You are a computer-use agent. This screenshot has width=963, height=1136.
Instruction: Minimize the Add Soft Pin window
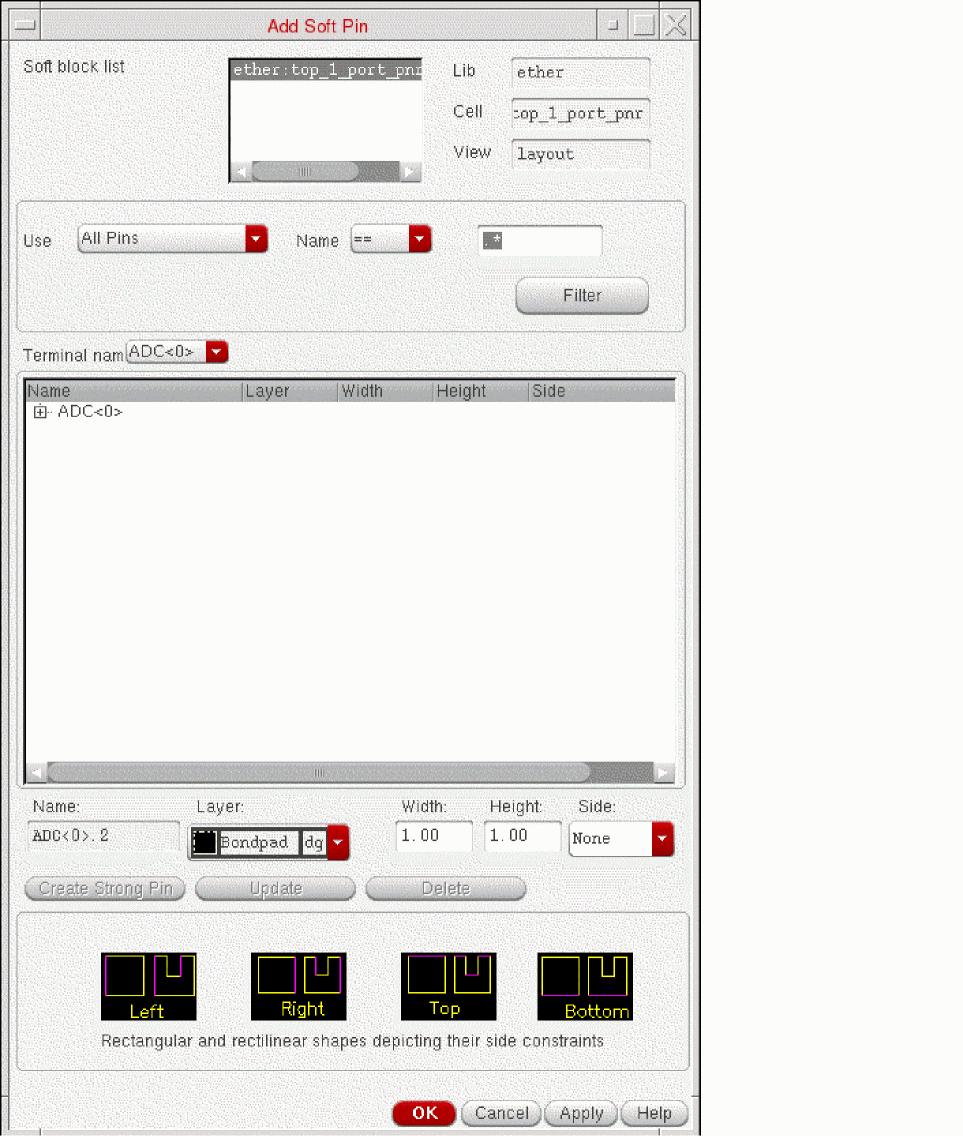613,25
